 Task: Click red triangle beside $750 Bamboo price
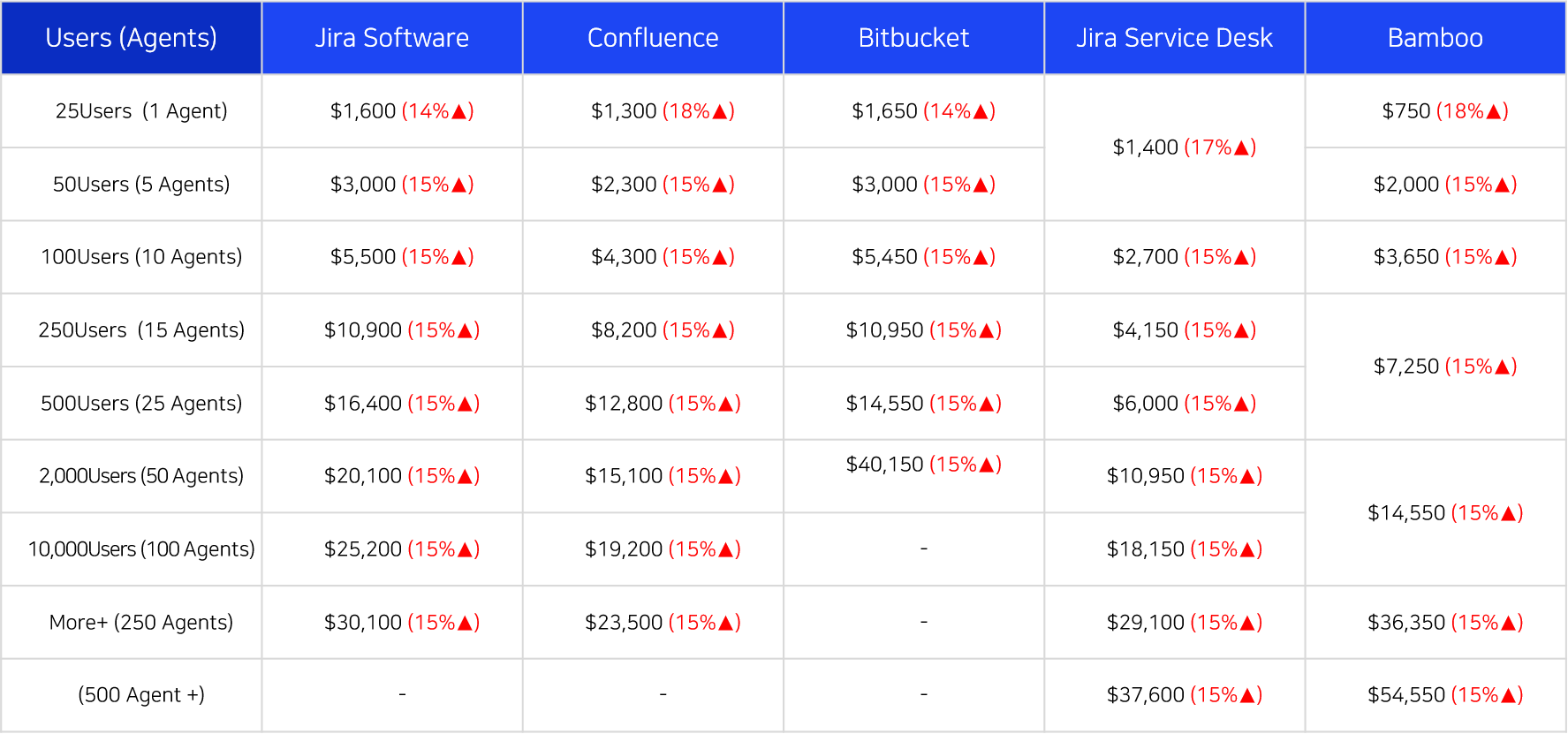tap(1494, 112)
